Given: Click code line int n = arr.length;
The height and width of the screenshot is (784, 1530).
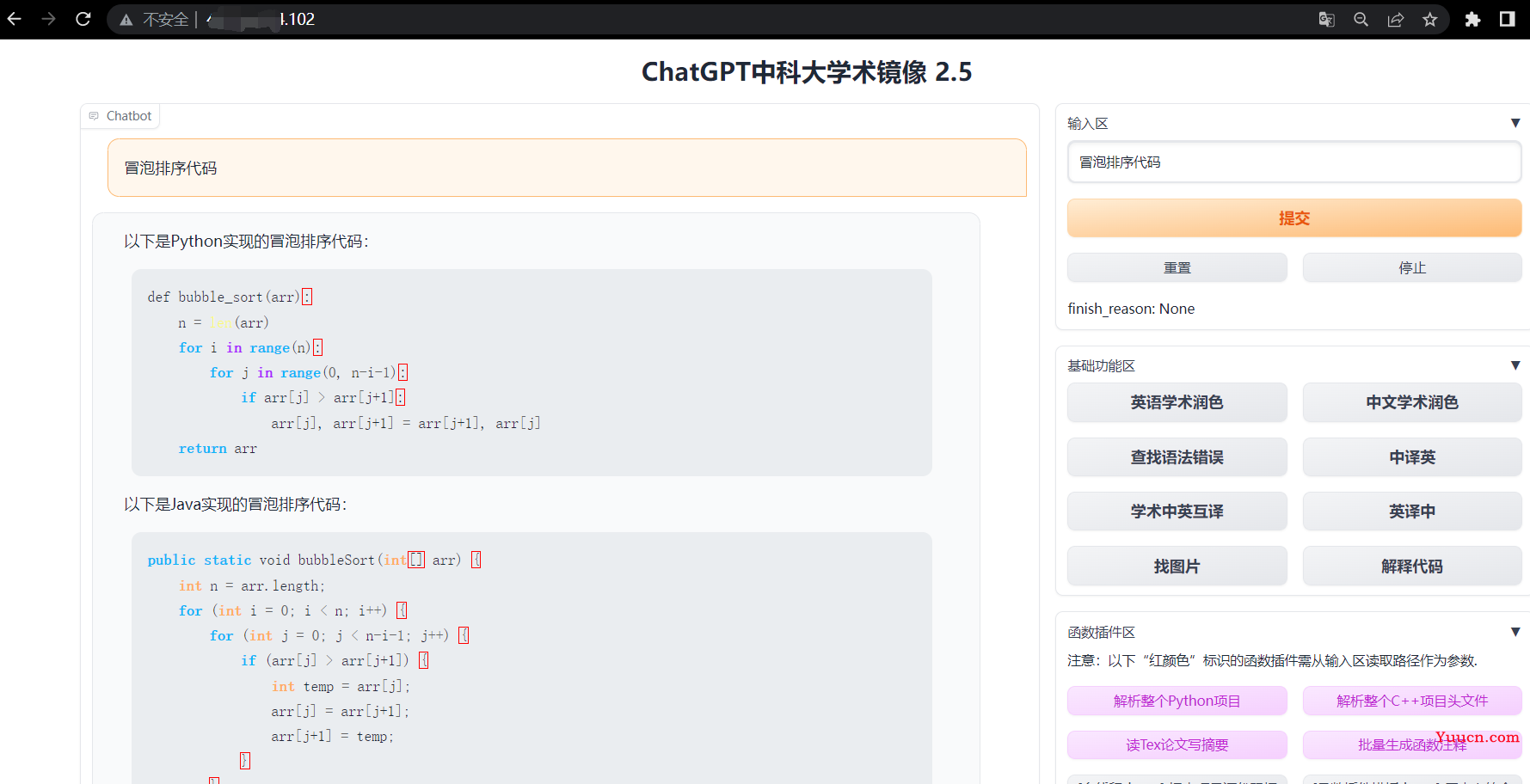Looking at the screenshot, I should coord(252,586).
